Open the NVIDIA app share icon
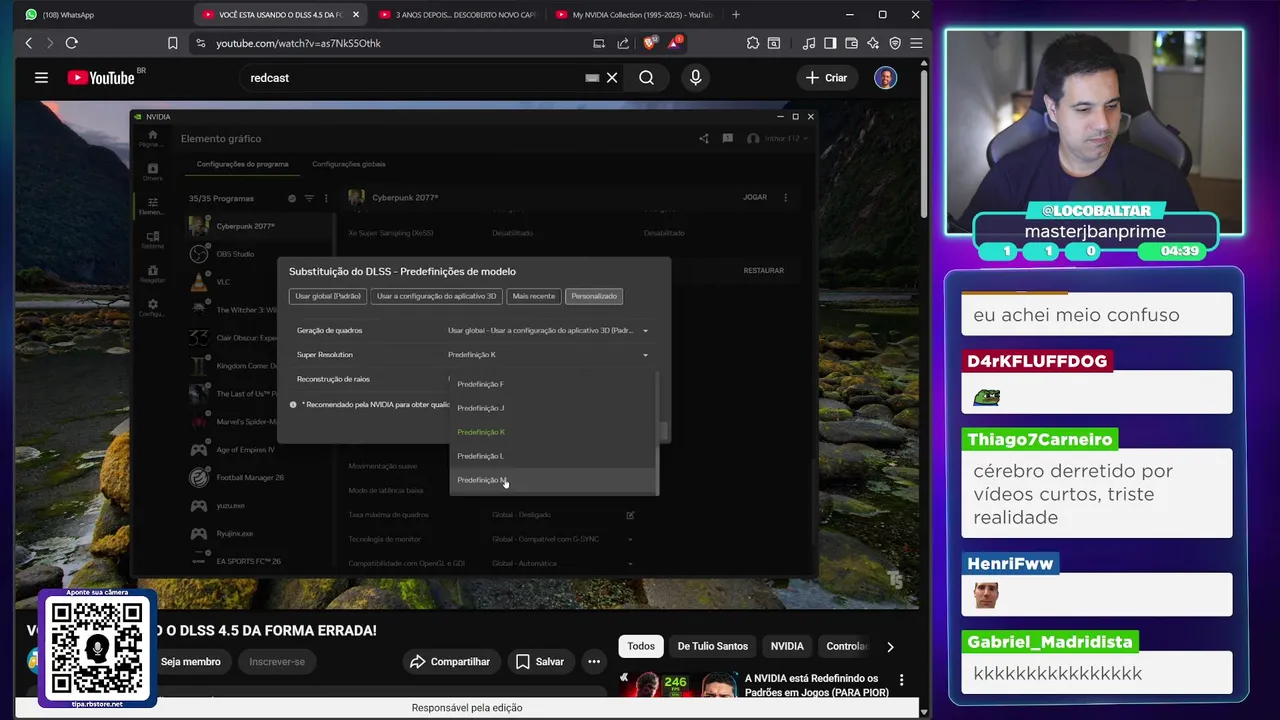 click(704, 138)
